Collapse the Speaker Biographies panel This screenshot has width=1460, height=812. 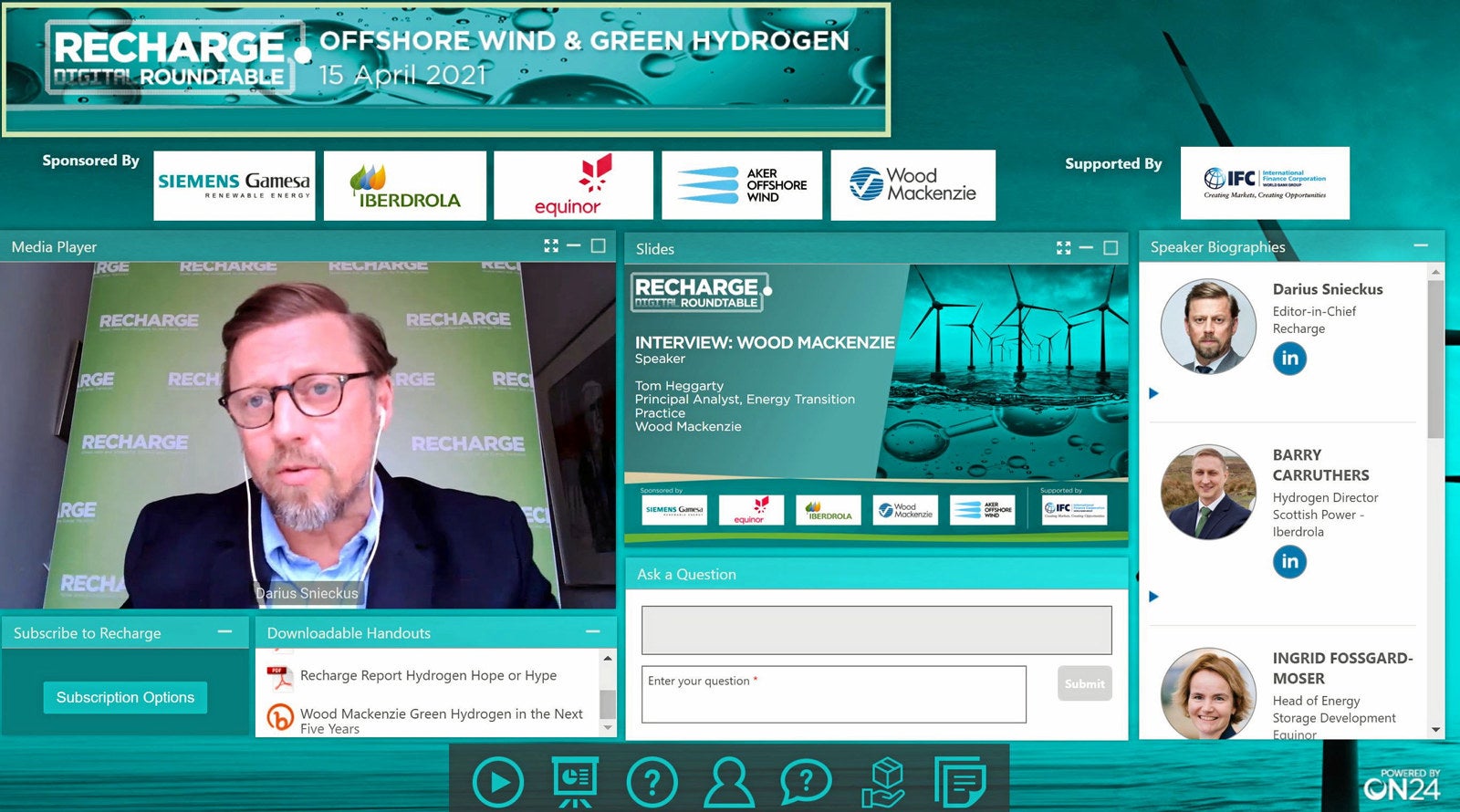click(x=1421, y=246)
